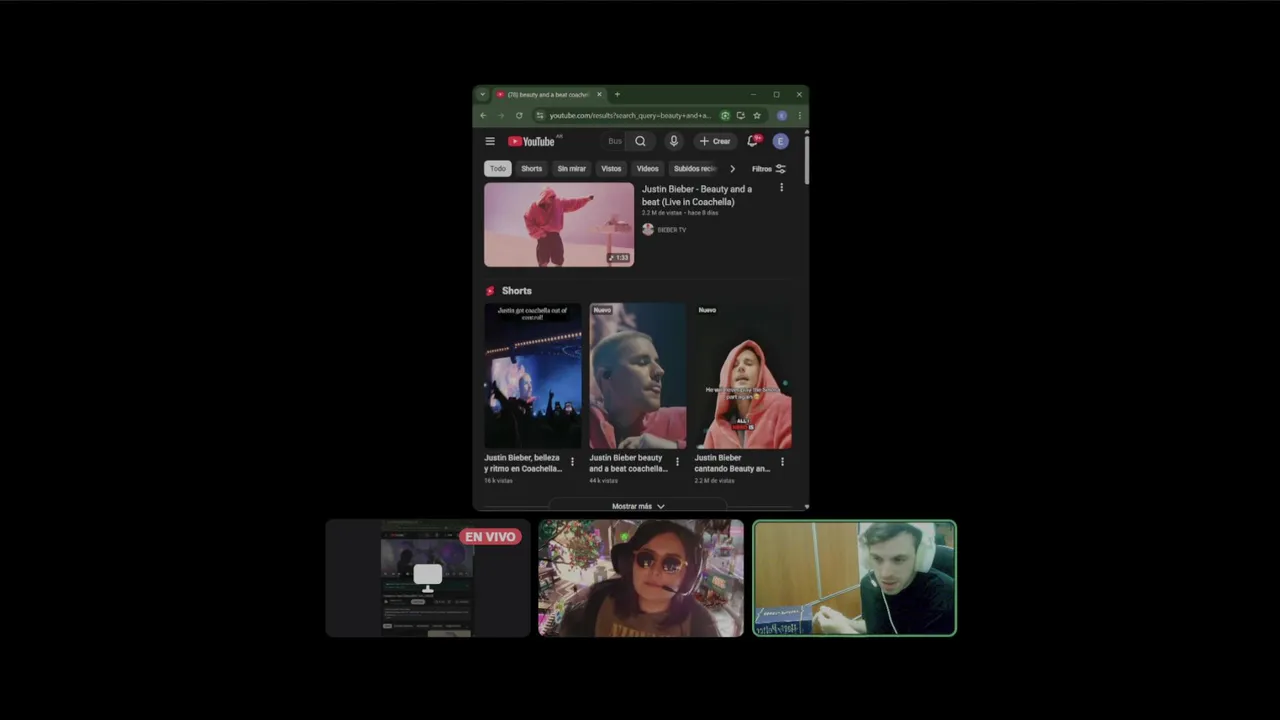The width and height of the screenshot is (1280, 720).
Task: Expand Shorts with Mostrar más
Action: 638,506
